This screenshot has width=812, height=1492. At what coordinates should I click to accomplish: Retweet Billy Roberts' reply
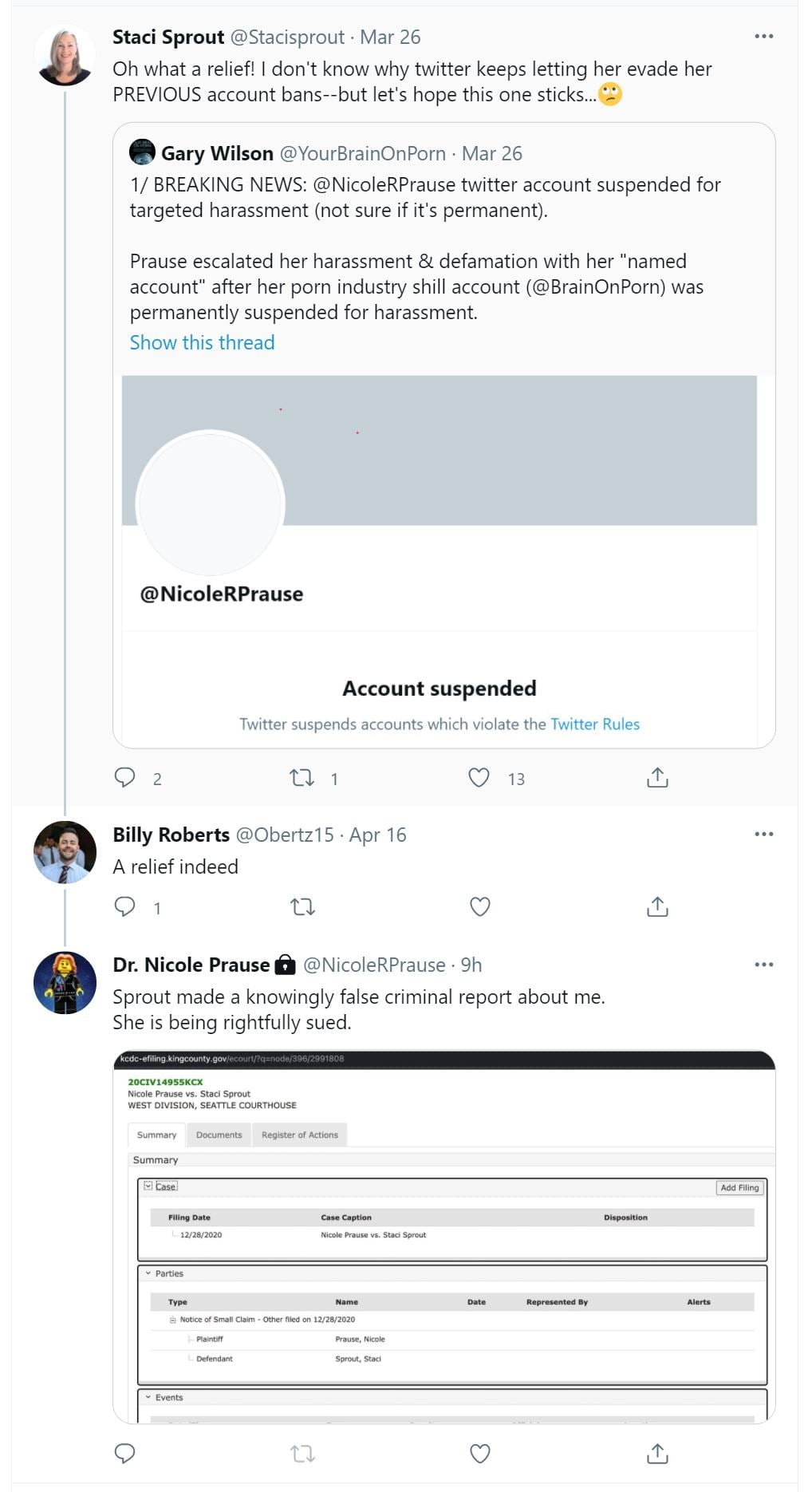(302, 906)
